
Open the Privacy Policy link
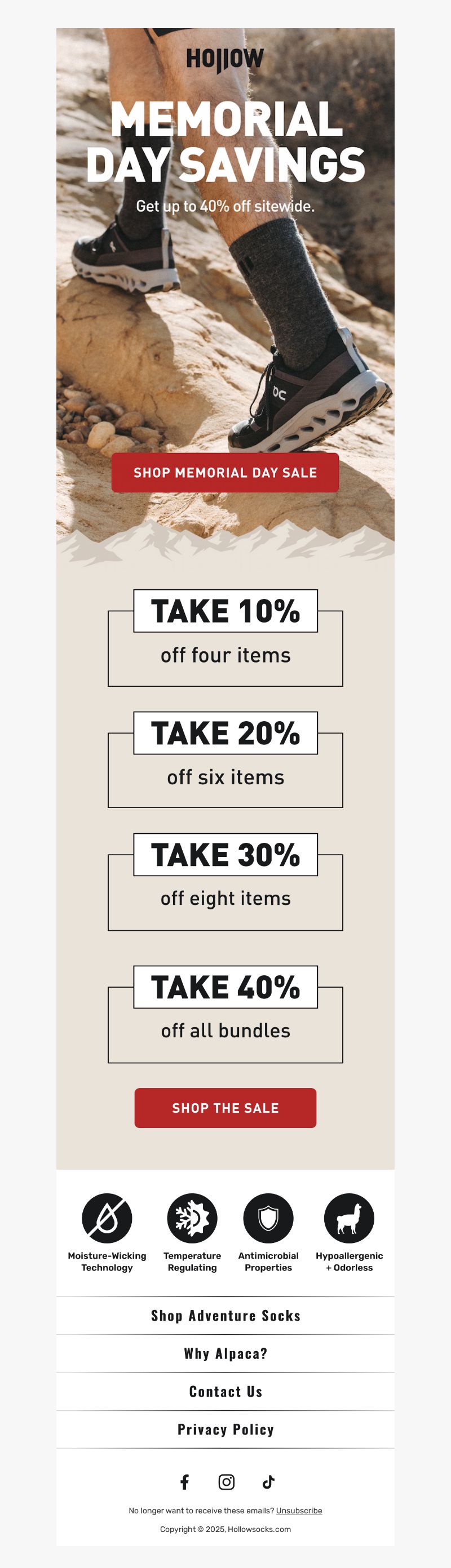[x=225, y=1429]
